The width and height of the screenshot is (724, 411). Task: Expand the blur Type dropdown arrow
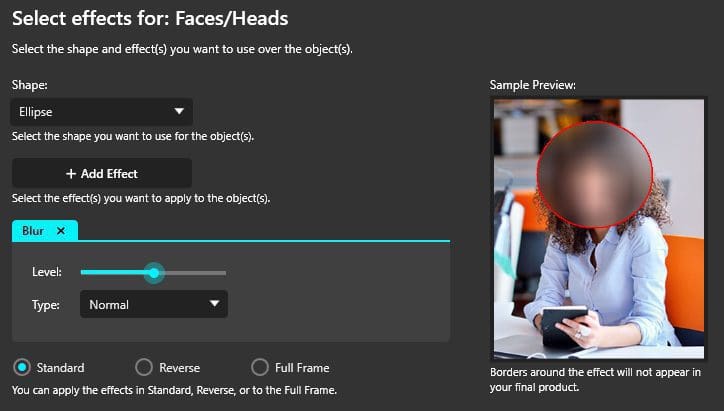click(214, 303)
